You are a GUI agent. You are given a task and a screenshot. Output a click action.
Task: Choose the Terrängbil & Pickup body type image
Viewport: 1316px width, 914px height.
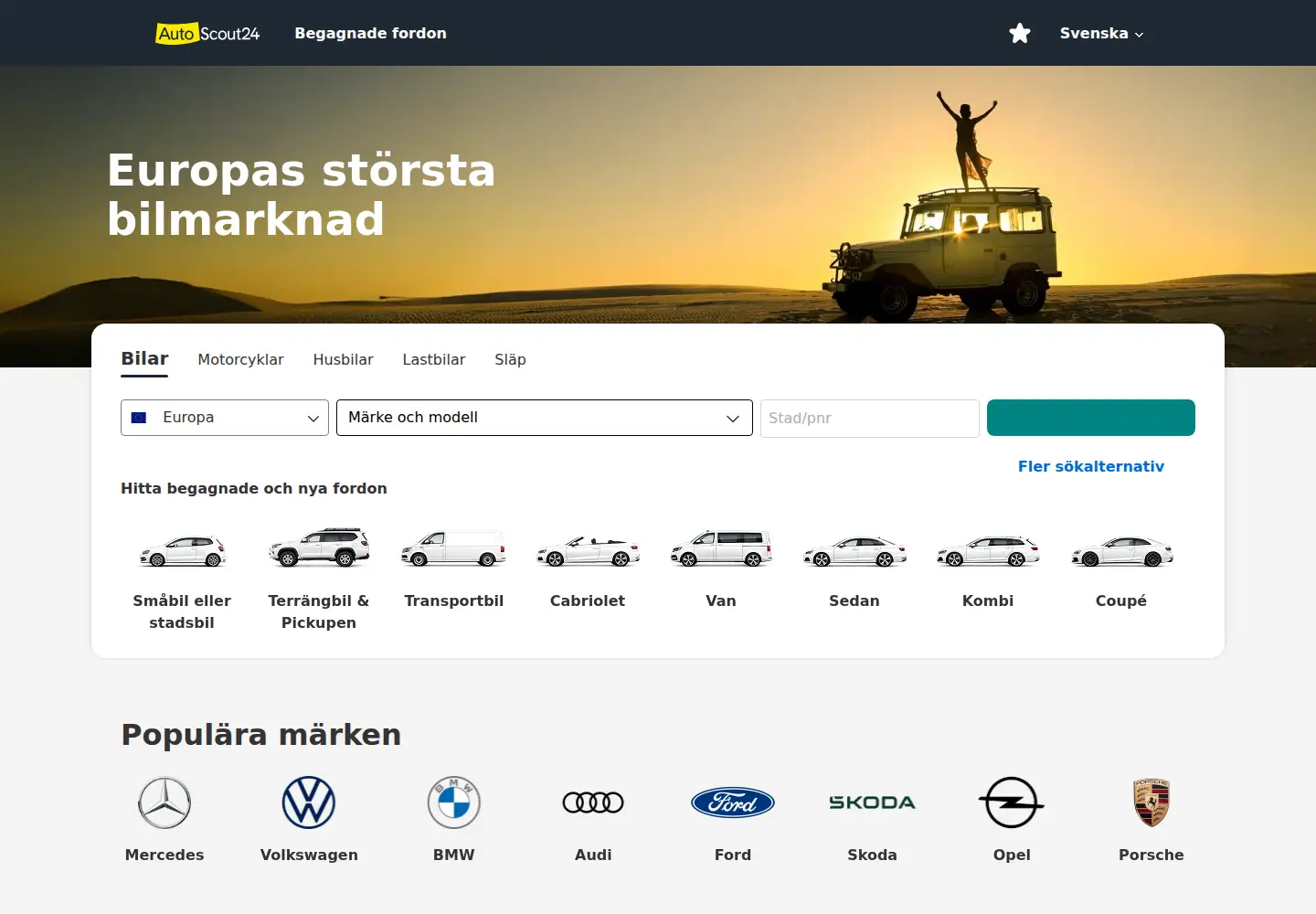tap(319, 547)
